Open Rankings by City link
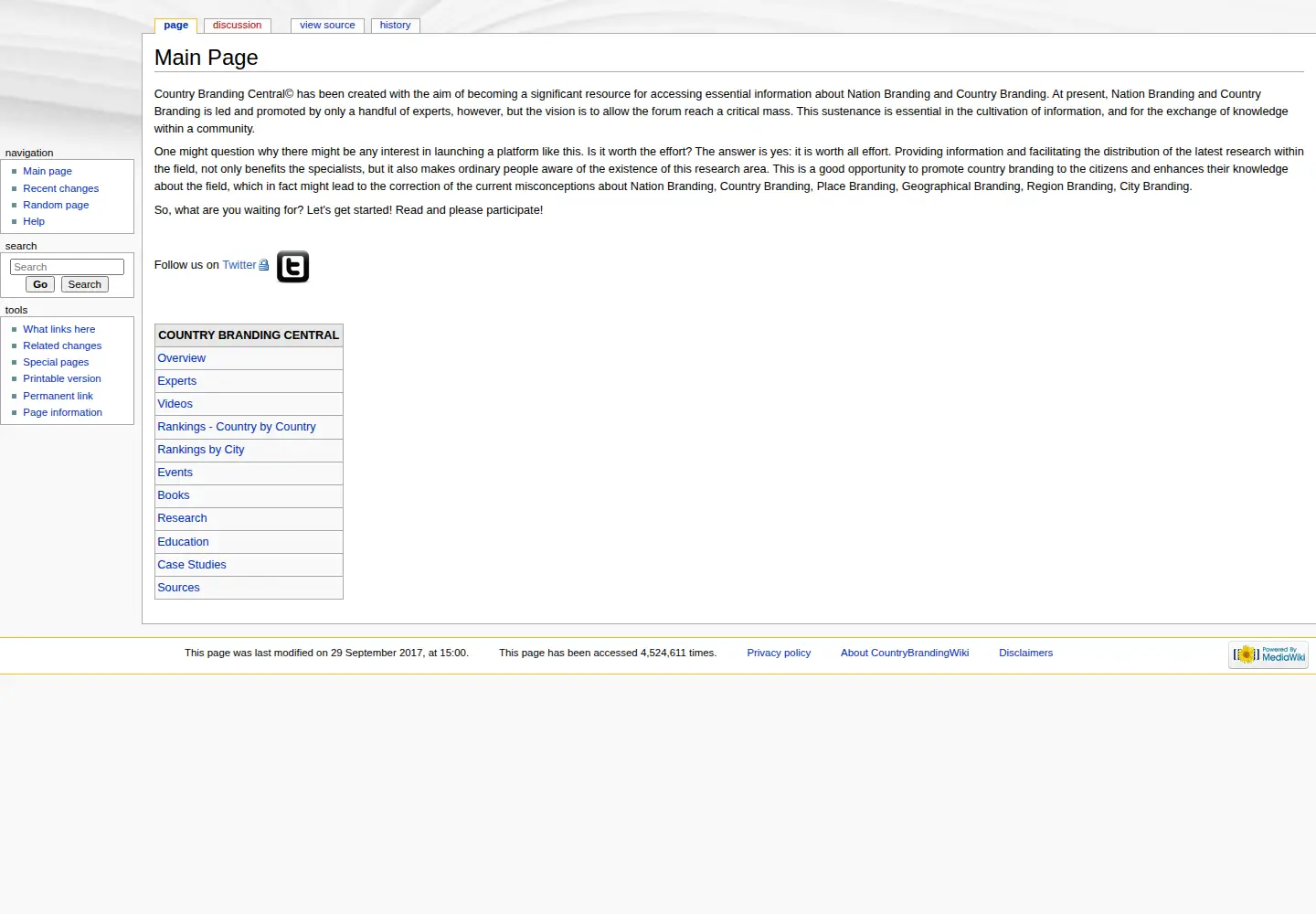1316x914 pixels. (201, 450)
